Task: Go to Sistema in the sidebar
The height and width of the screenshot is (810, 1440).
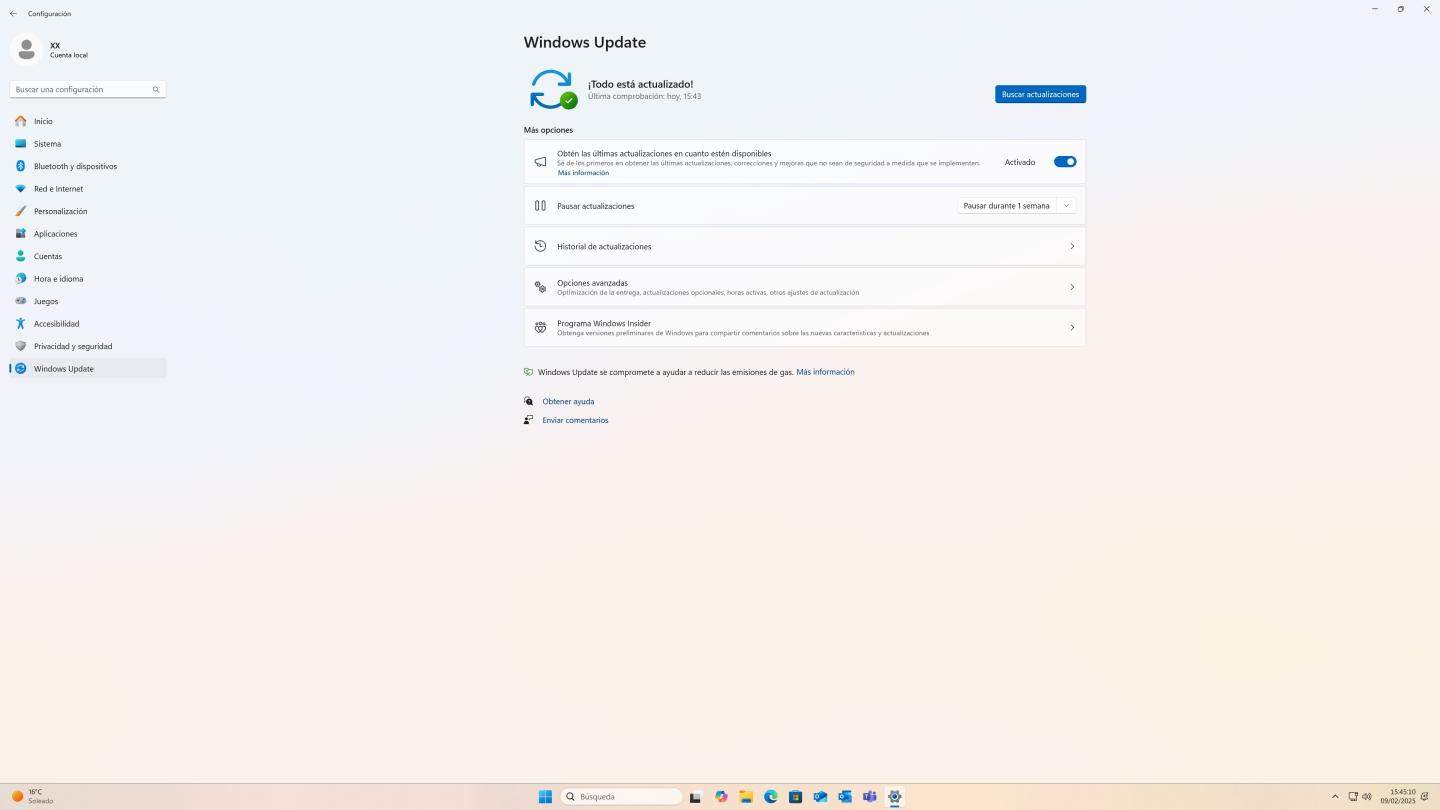Action: 47,144
